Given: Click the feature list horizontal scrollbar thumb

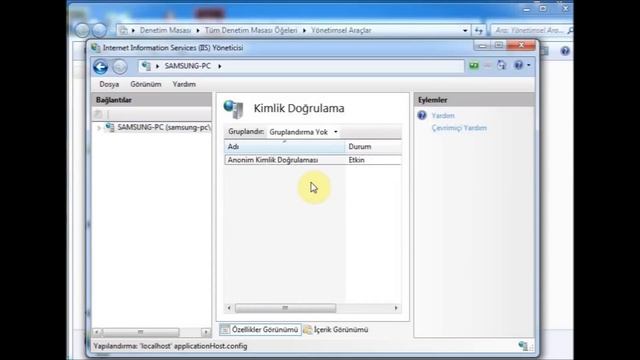Looking at the screenshot, I should point(285,308).
